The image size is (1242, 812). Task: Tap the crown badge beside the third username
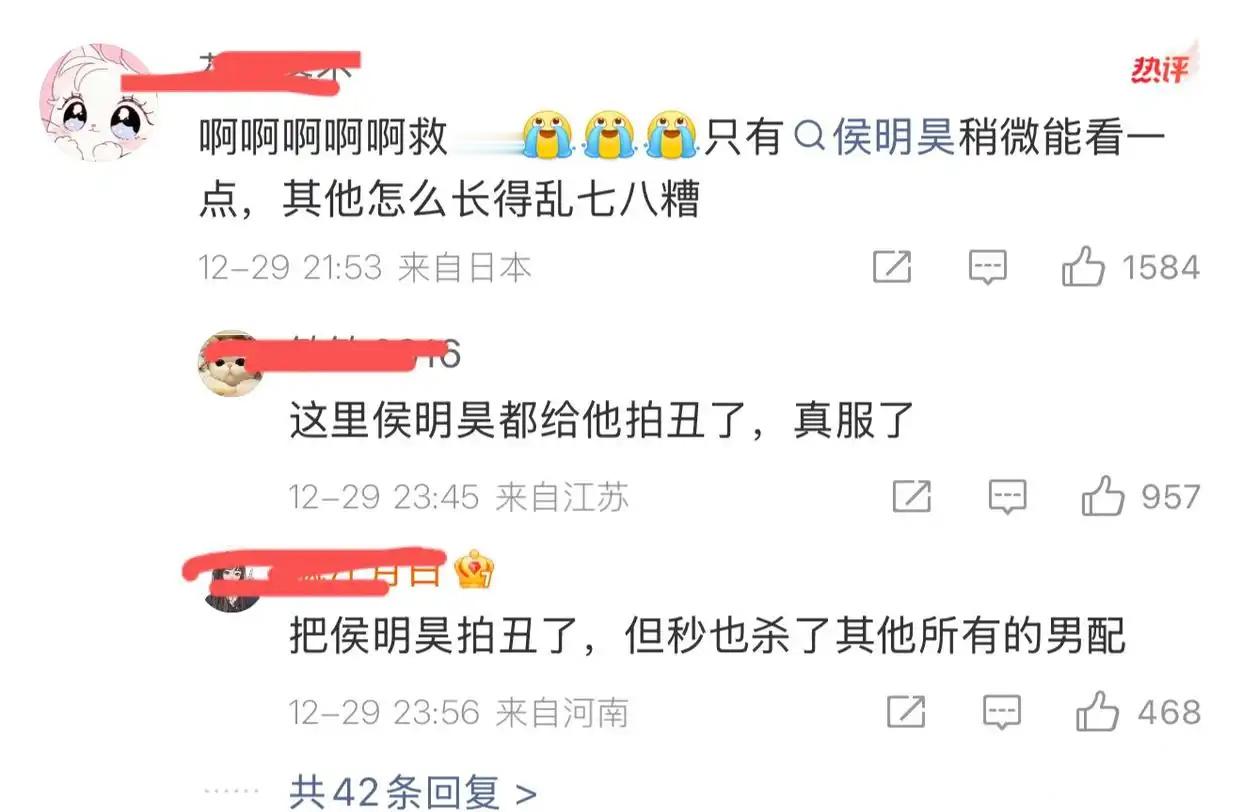[474, 570]
